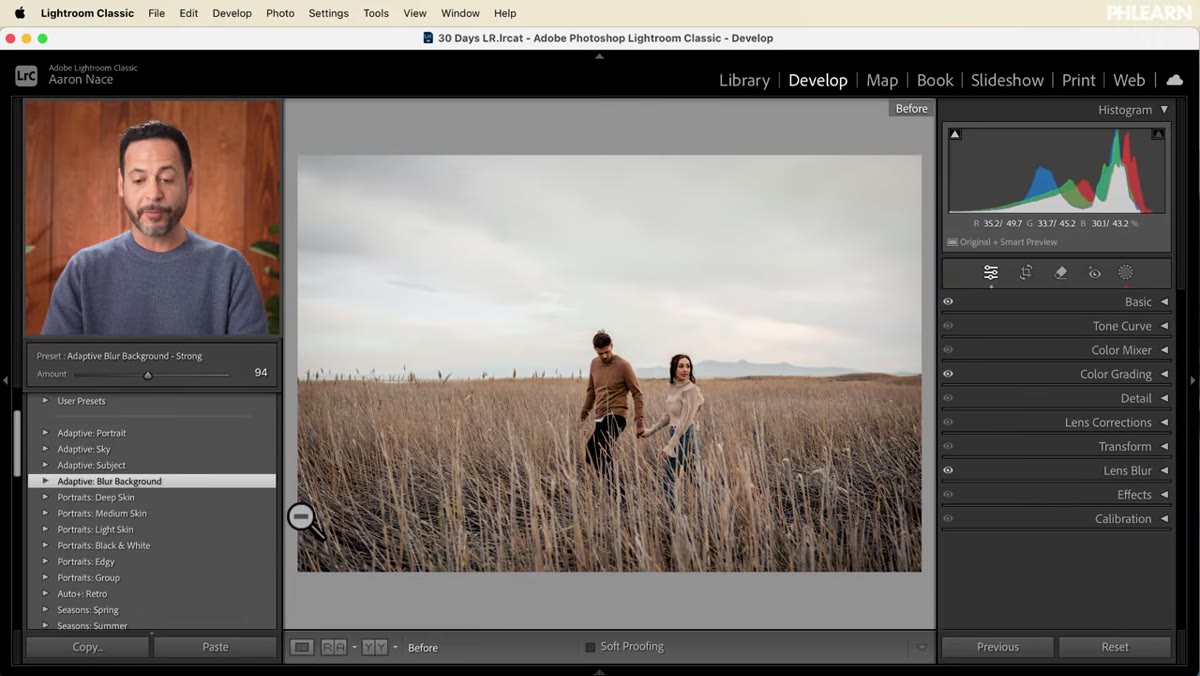Image resolution: width=1200 pixels, height=676 pixels.
Task: Click the Navigator preview thumbnail
Action: click(152, 217)
